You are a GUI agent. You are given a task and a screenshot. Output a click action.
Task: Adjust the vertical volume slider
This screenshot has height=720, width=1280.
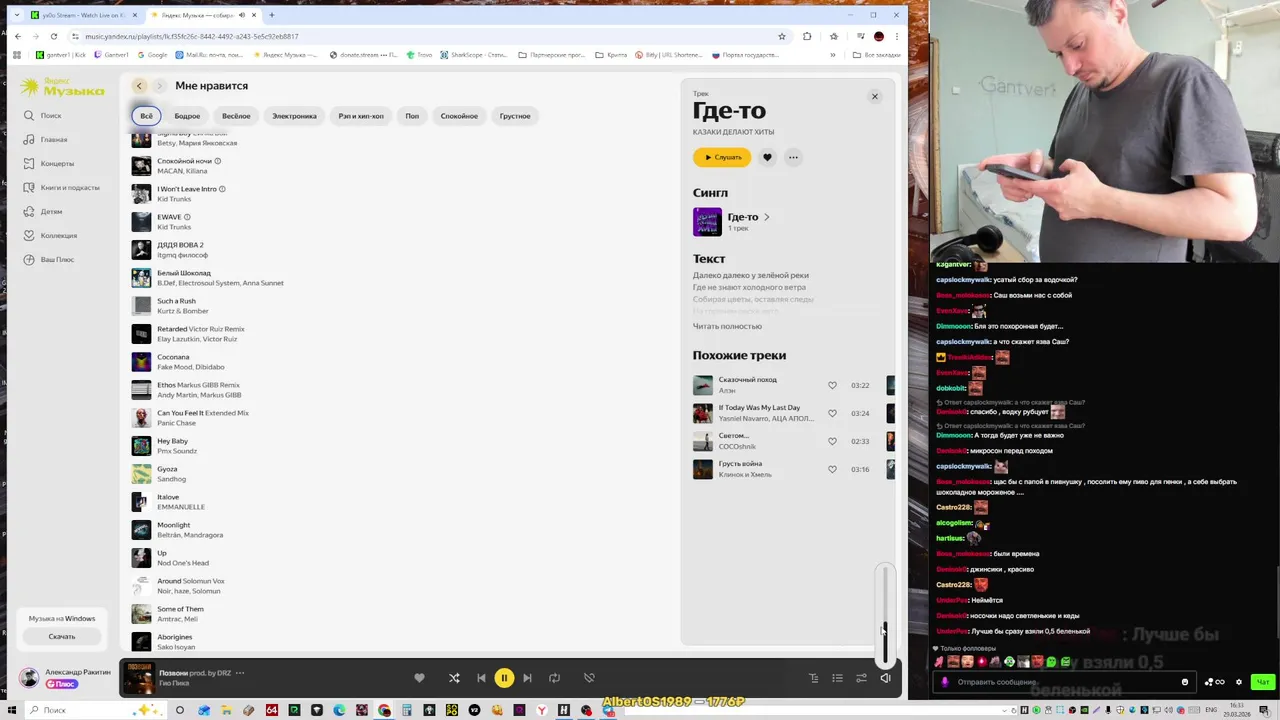pyautogui.click(x=884, y=617)
